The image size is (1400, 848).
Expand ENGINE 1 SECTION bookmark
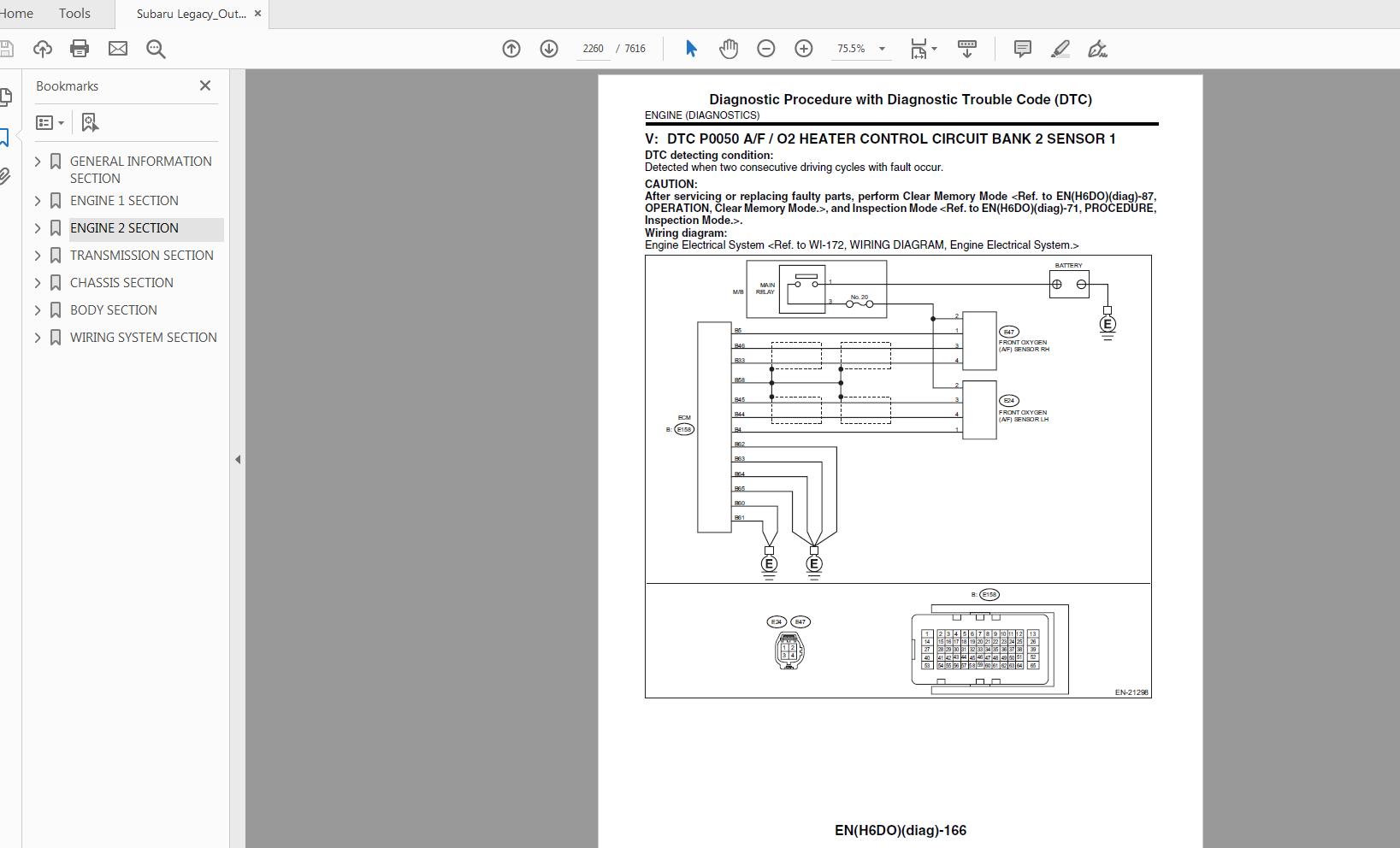tap(37, 201)
